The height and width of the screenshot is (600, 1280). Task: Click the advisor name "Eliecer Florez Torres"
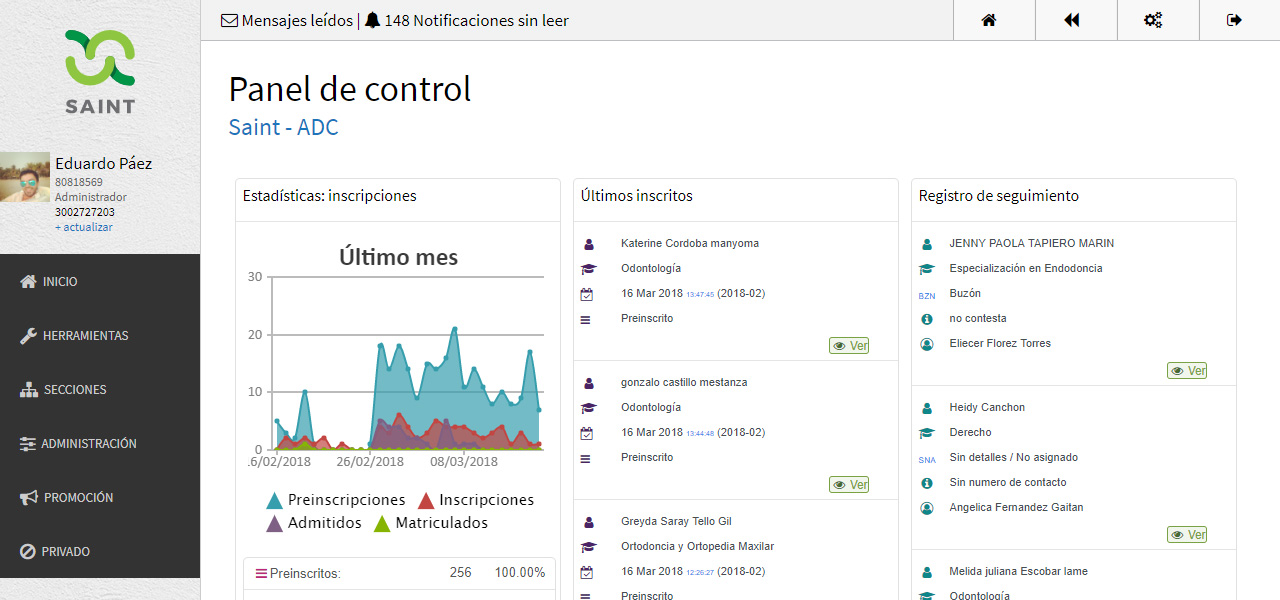pyautogui.click(x=1000, y=344)
